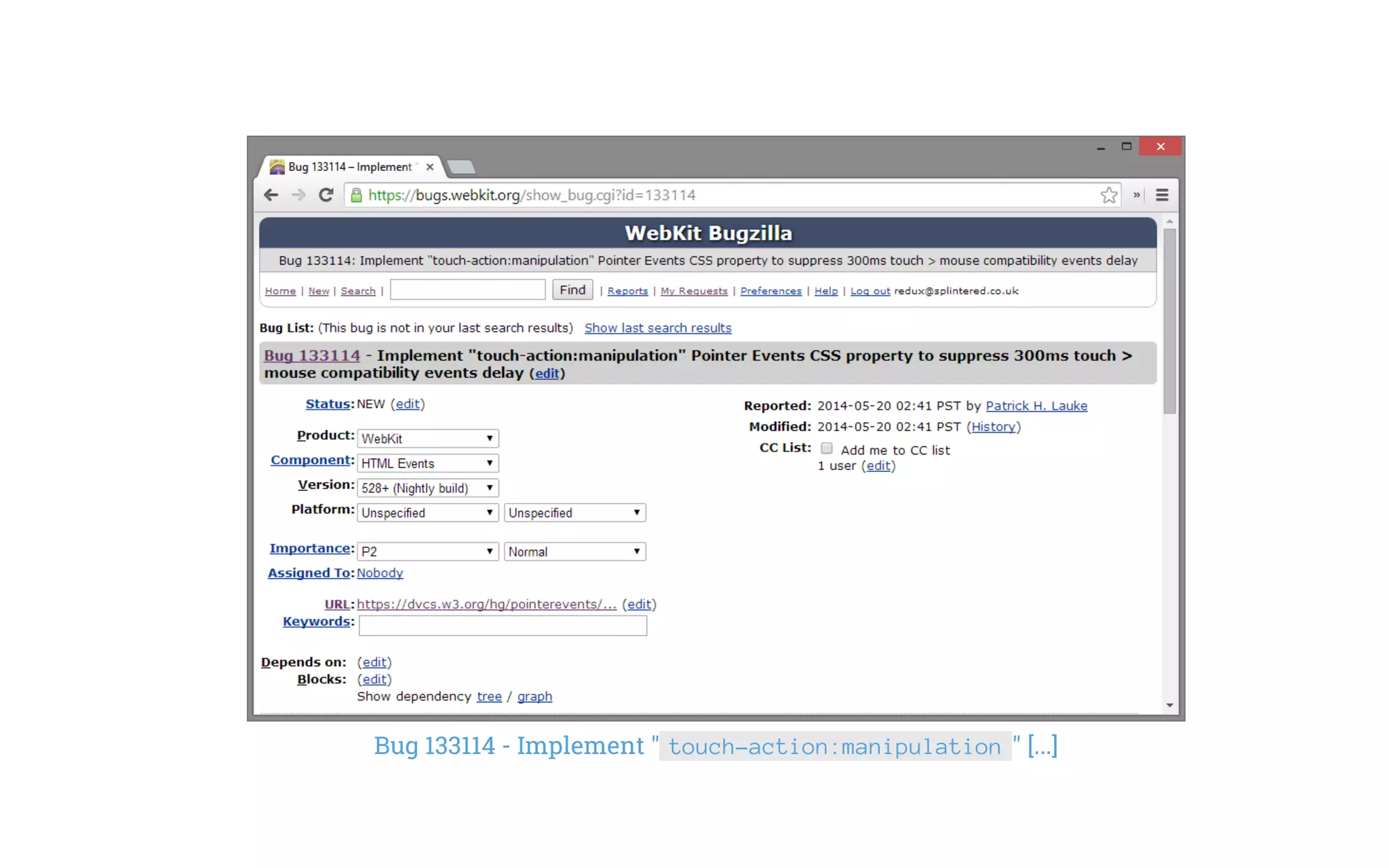
Task: Focus the Keywords input field
Action: 503,626
